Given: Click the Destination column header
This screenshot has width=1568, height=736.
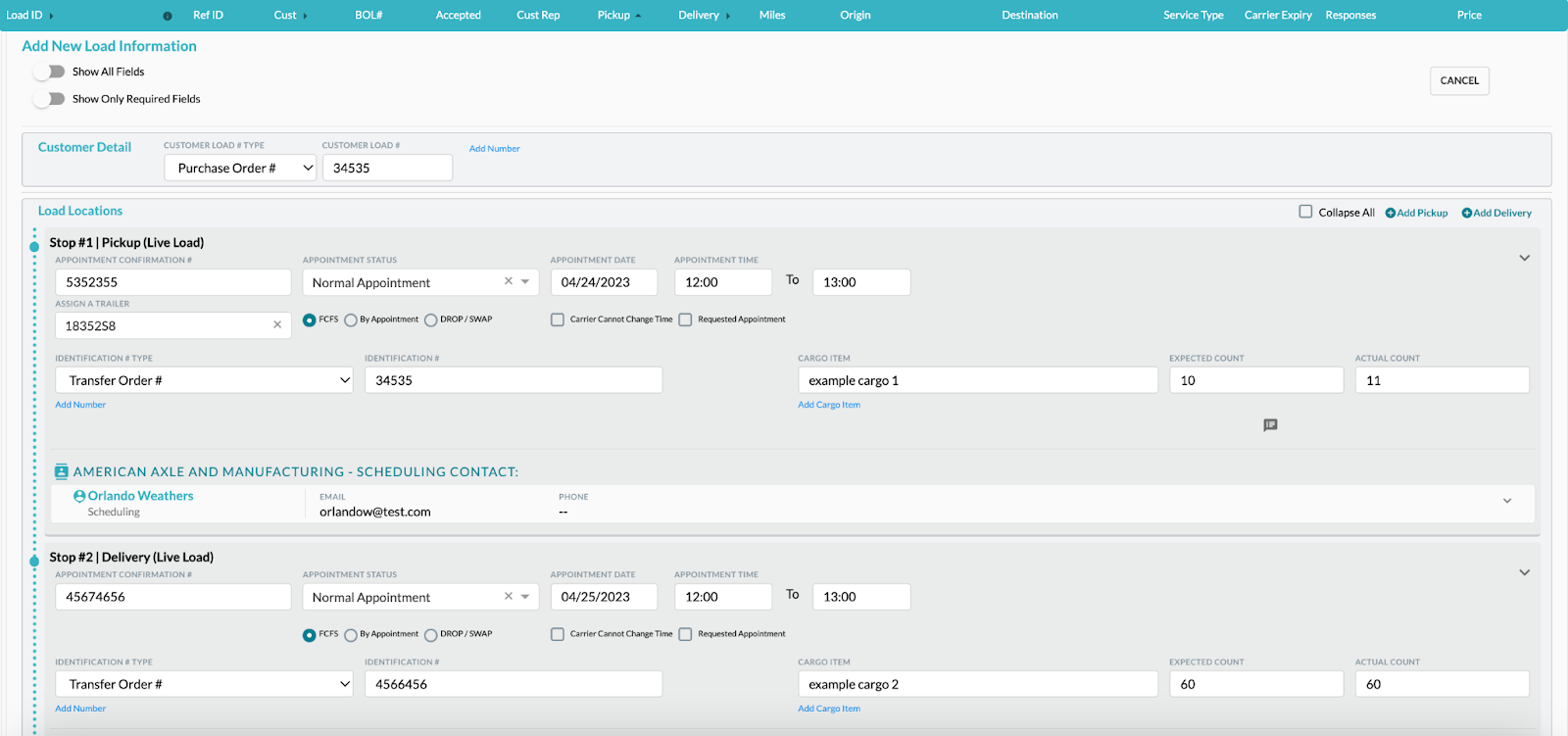Looking at the screenshot, I should click(x=1029, y=15).
